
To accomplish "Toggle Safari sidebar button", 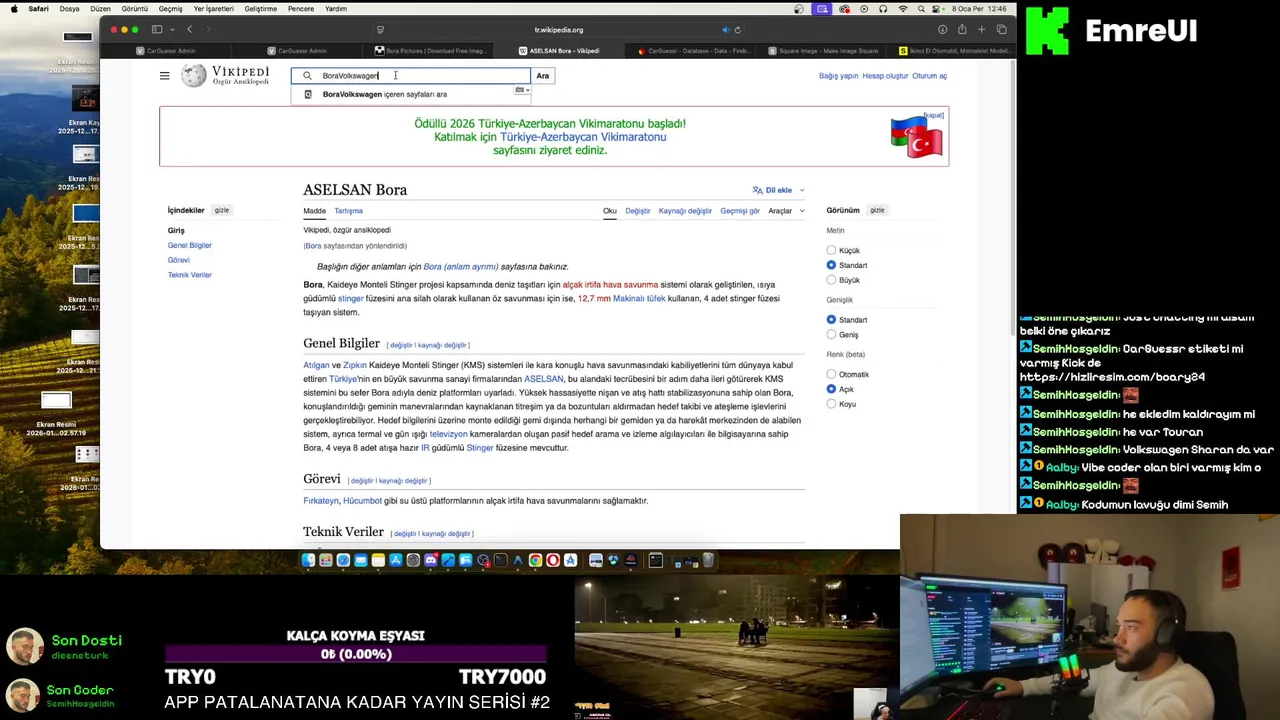I will pyautogui.click(x=157, y=30).
